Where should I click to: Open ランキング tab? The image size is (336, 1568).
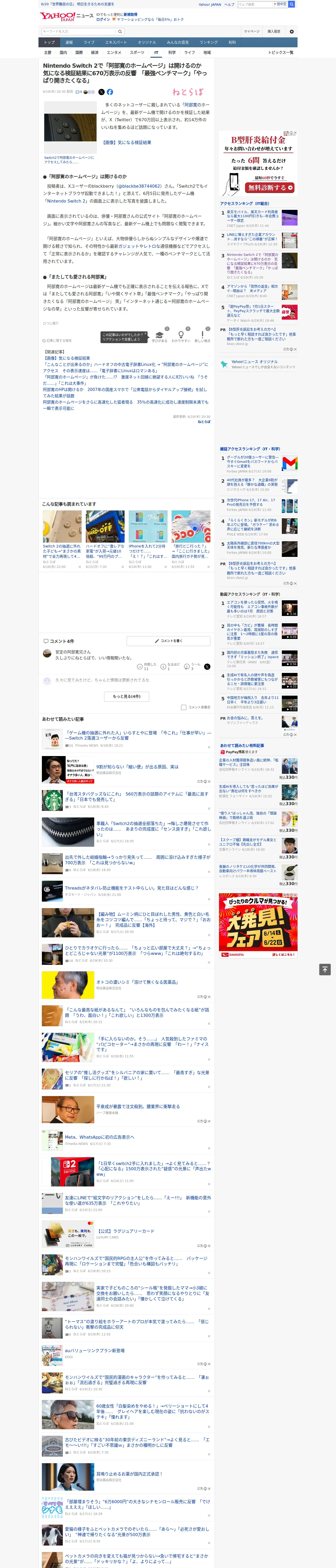(209, 43)
